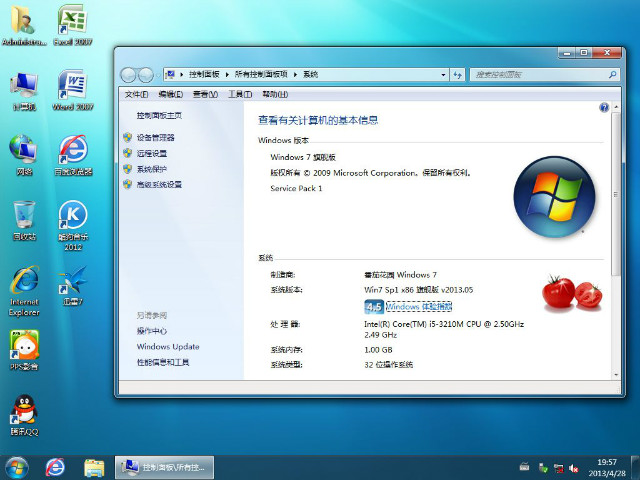Click the muted volume tray icon
This screenshot has height=480, width=640.
pyautogui.click(x=573, y=468)
